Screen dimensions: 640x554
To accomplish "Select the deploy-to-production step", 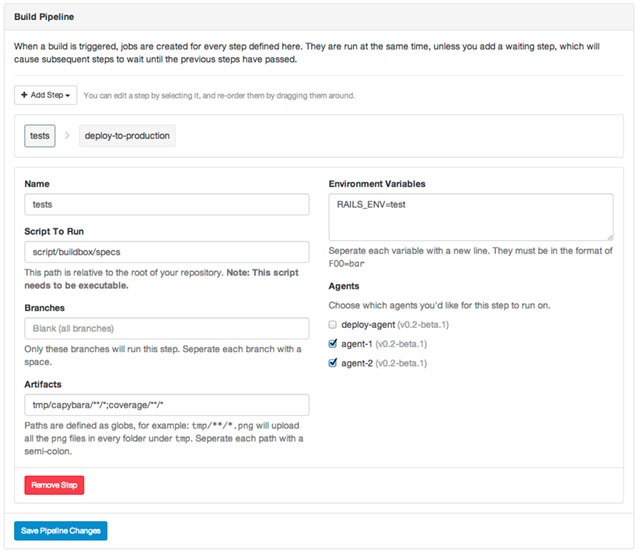I will (127, 136).
